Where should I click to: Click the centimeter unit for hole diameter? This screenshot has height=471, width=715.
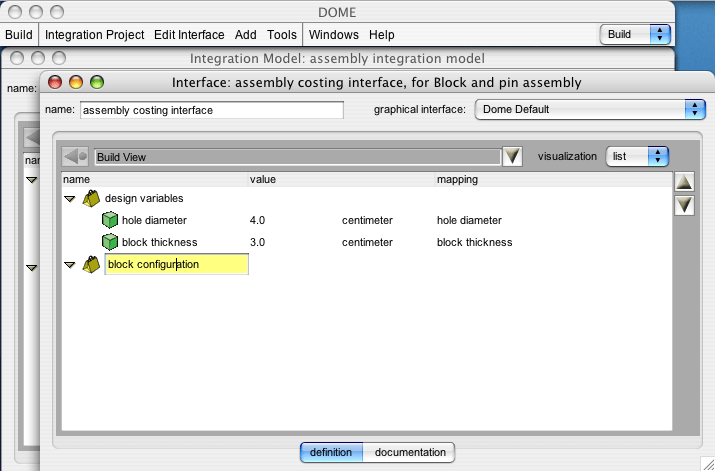367,221
